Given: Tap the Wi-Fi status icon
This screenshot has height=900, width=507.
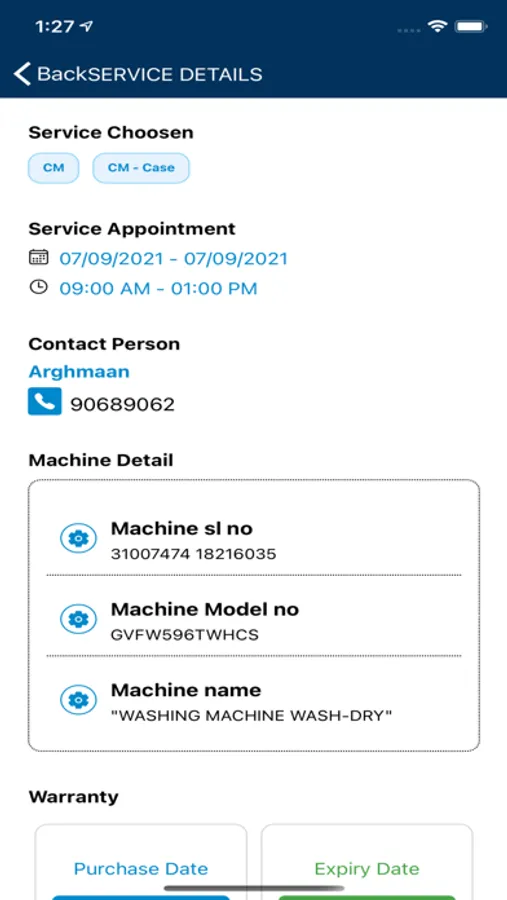Looking at the screenshot, I should 437,26.
